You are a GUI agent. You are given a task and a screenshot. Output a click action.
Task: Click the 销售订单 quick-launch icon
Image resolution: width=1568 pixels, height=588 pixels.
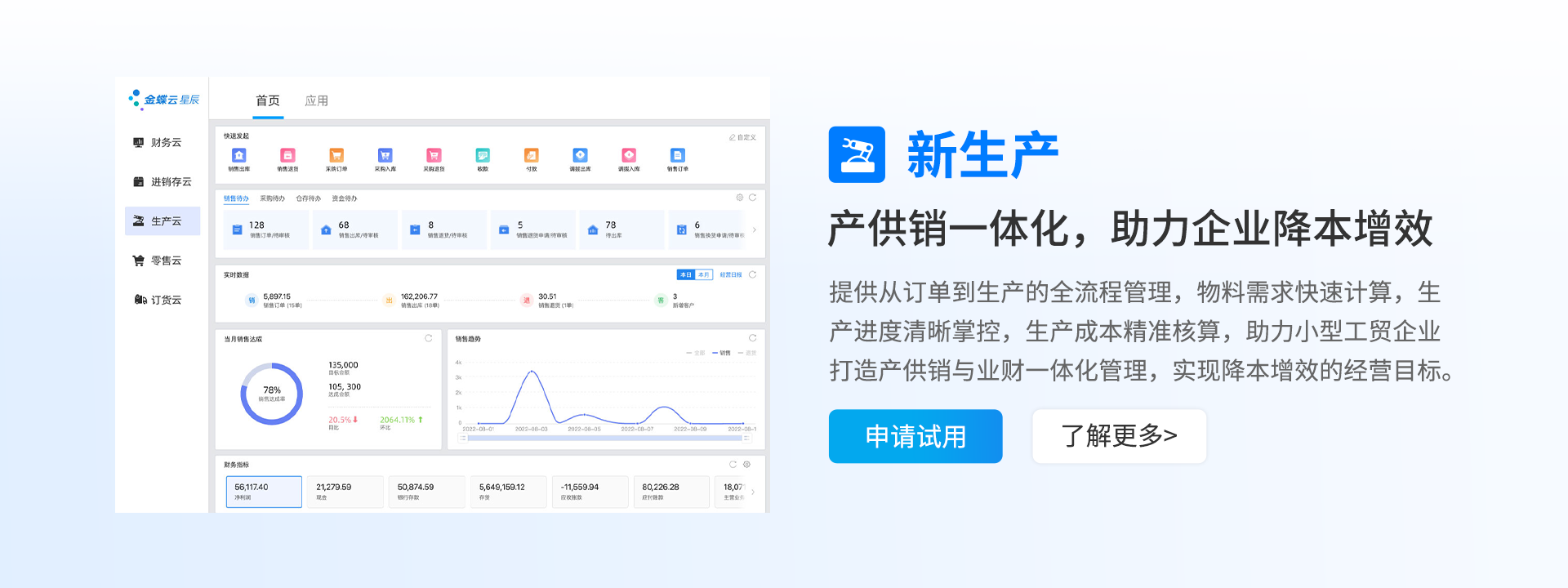tap(677, 156)
